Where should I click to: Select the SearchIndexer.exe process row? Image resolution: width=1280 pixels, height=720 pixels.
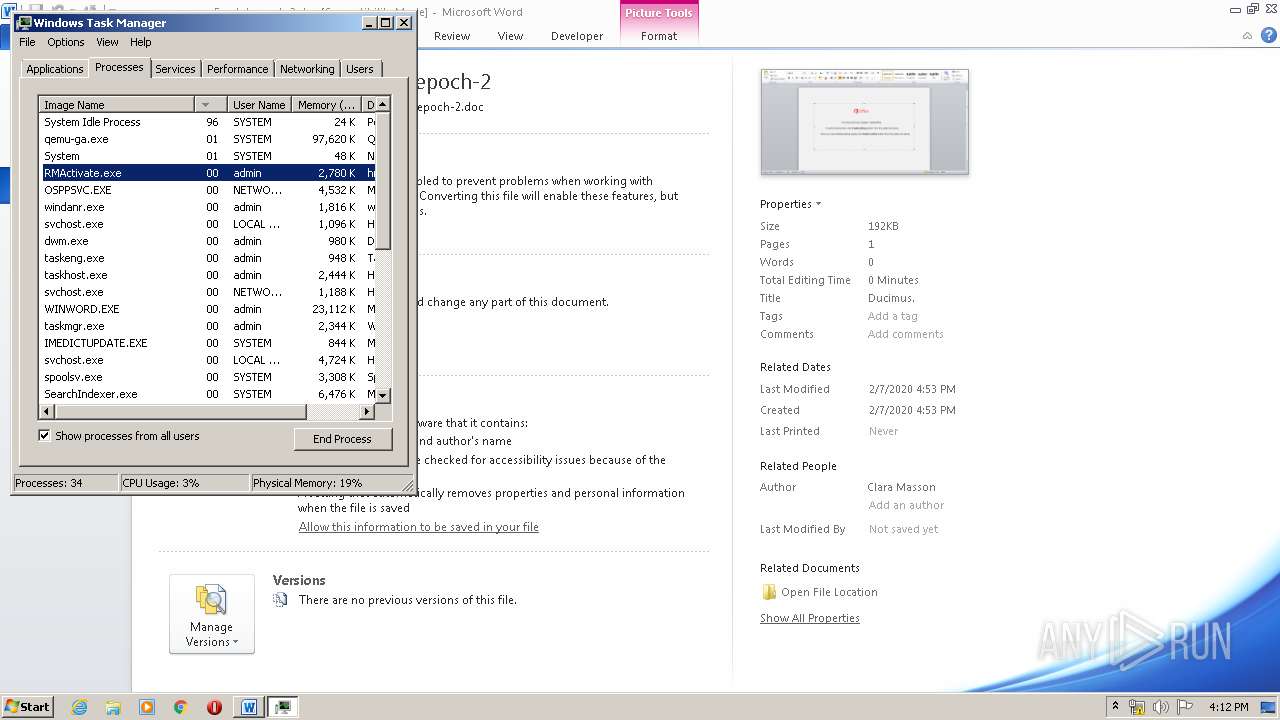pos(207,394)
